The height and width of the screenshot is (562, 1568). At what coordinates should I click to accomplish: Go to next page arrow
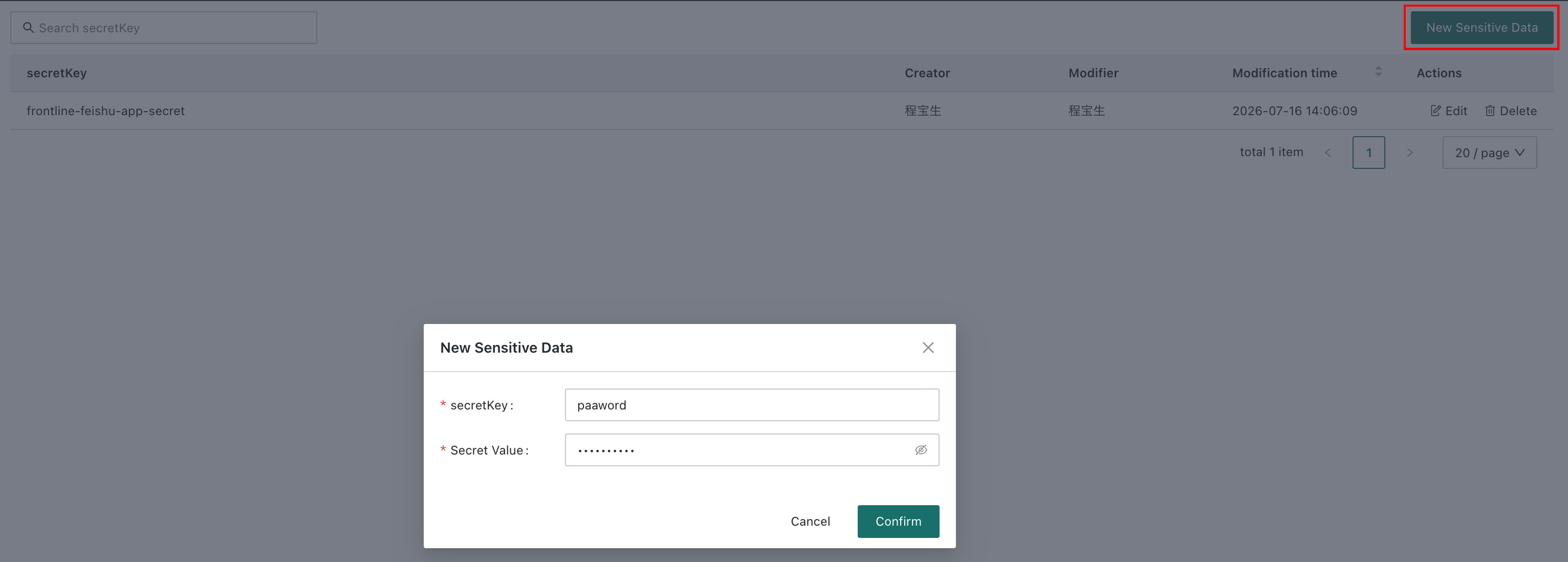pyautogui.click(x=1410, y=152)
